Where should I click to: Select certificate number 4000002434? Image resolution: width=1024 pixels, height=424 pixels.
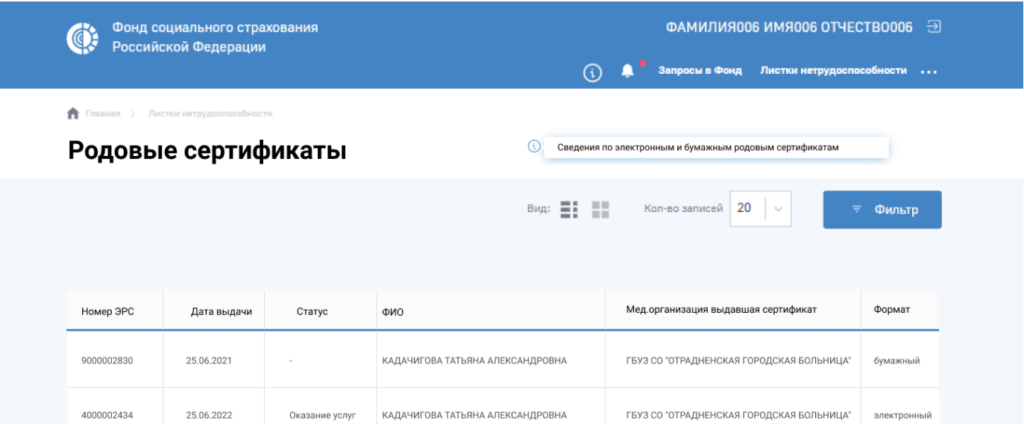107,415
